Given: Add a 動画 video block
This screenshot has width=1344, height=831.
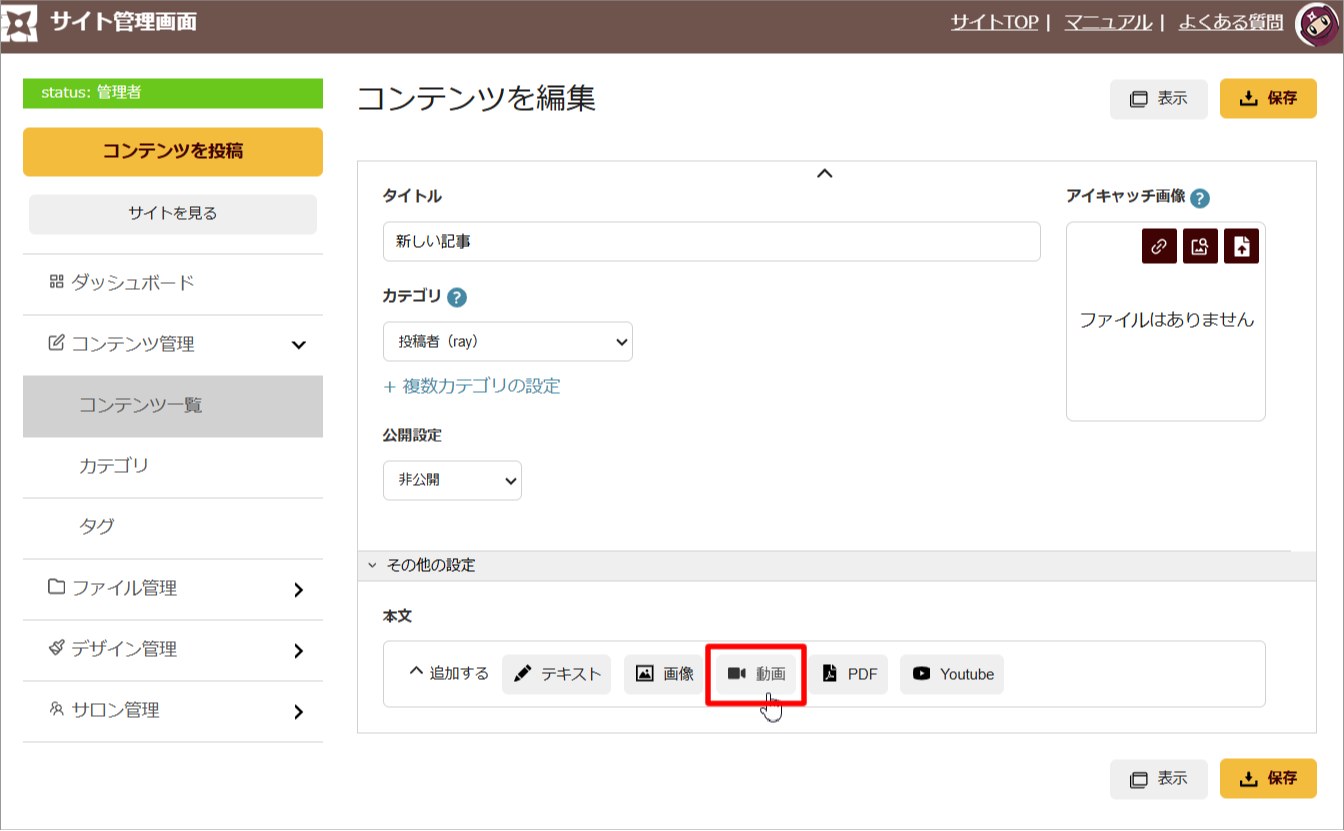Looking at the screenshot, I should (756, 674).
